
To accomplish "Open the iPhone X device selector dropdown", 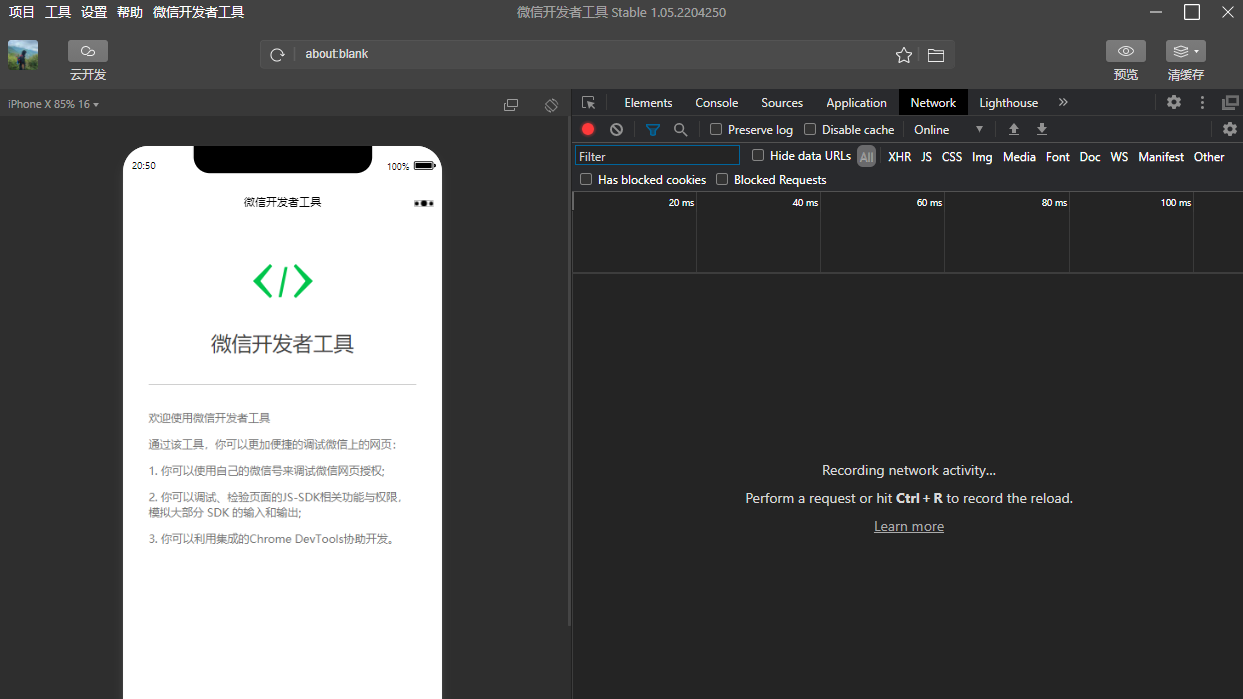I will 52,103.
